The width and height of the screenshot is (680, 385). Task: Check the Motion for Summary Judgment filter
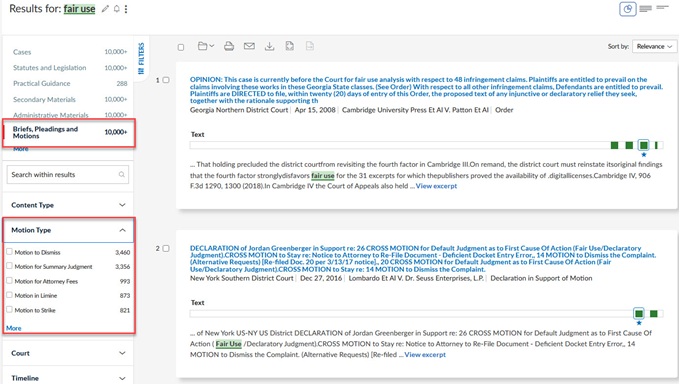[10, 266]
